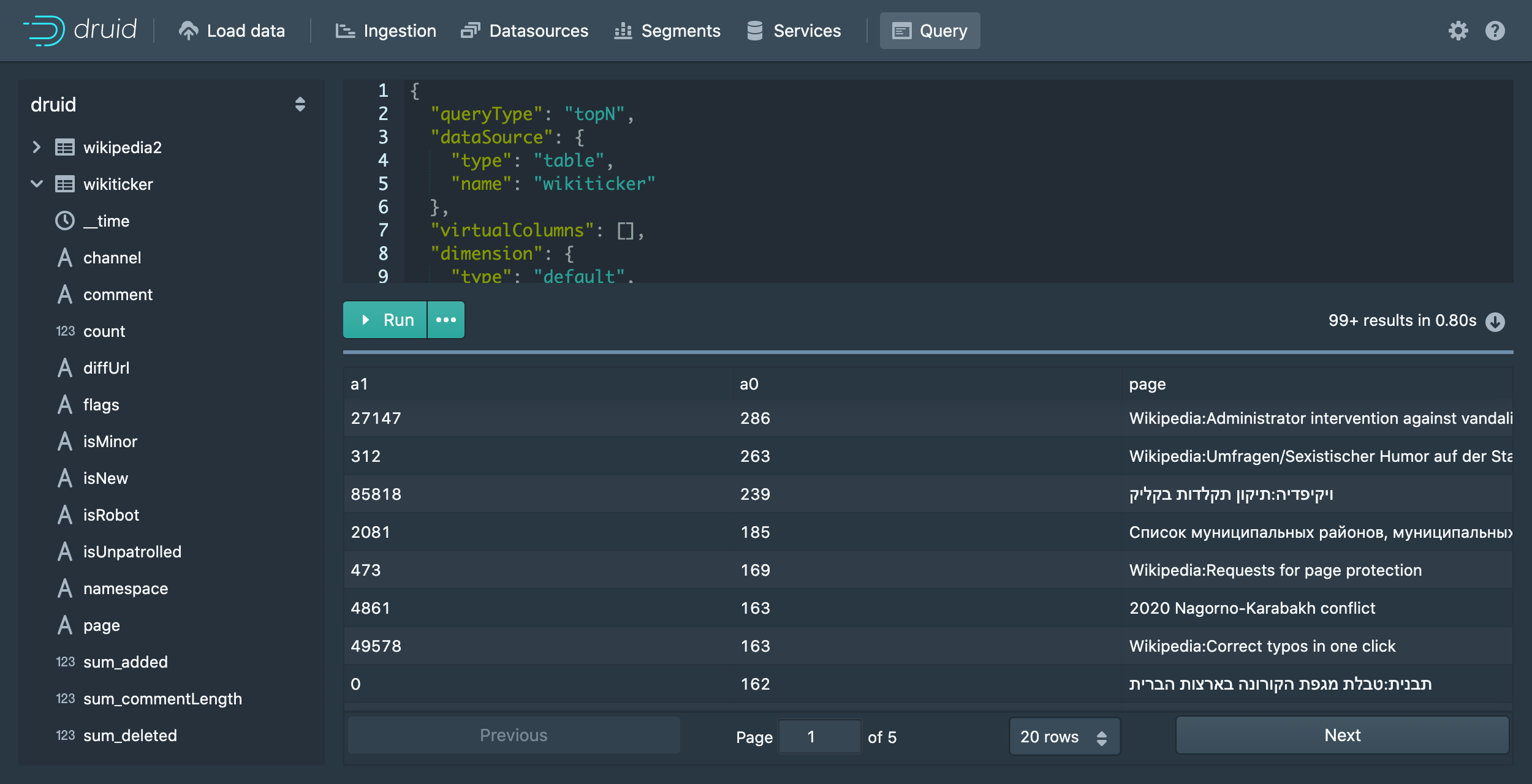Viewport: 1532px width, 784px height.
Task: Open the ellipsis menu beside Run
Action: pos(446,319)
